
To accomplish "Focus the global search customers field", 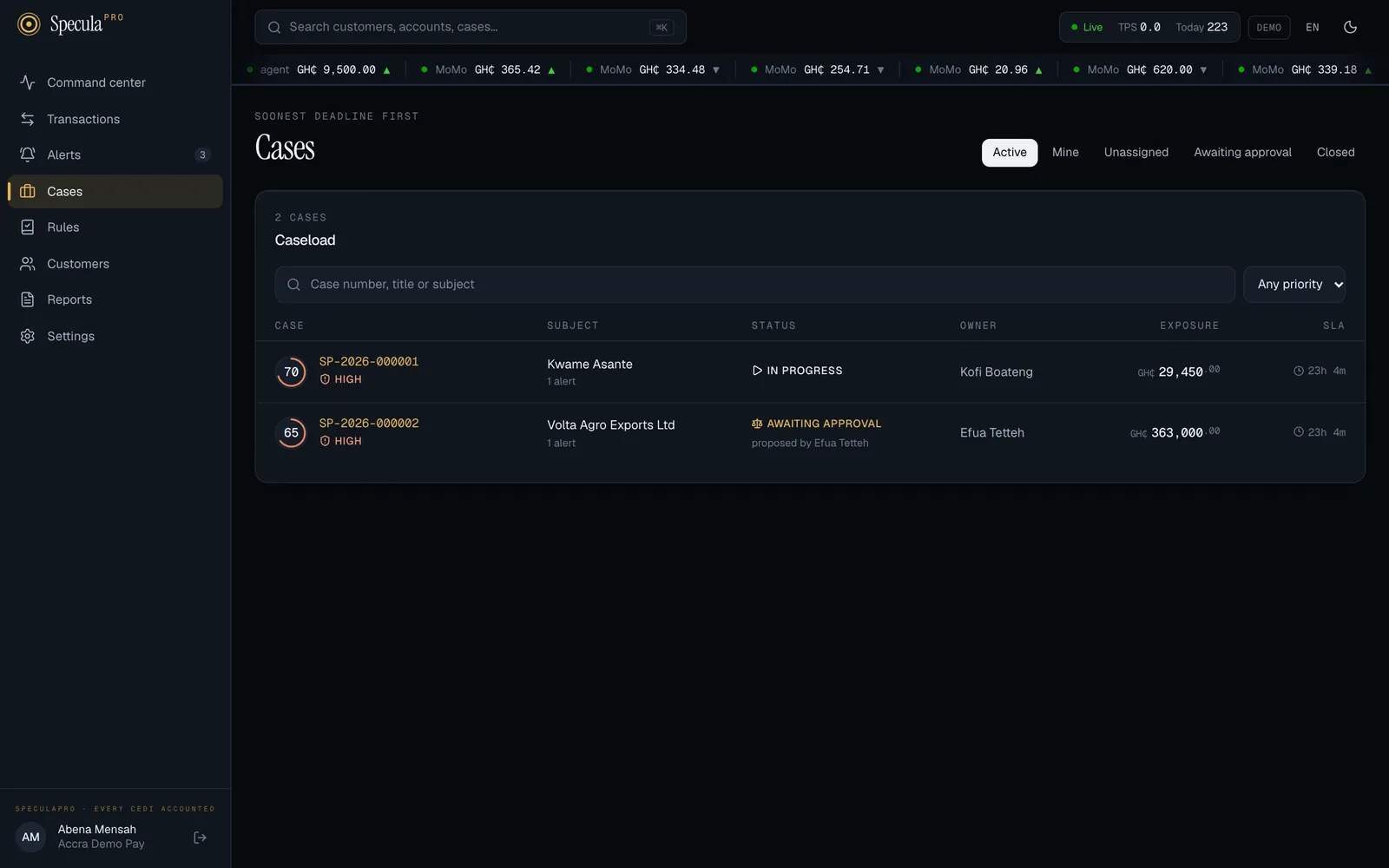I will [x=471, y=27].
